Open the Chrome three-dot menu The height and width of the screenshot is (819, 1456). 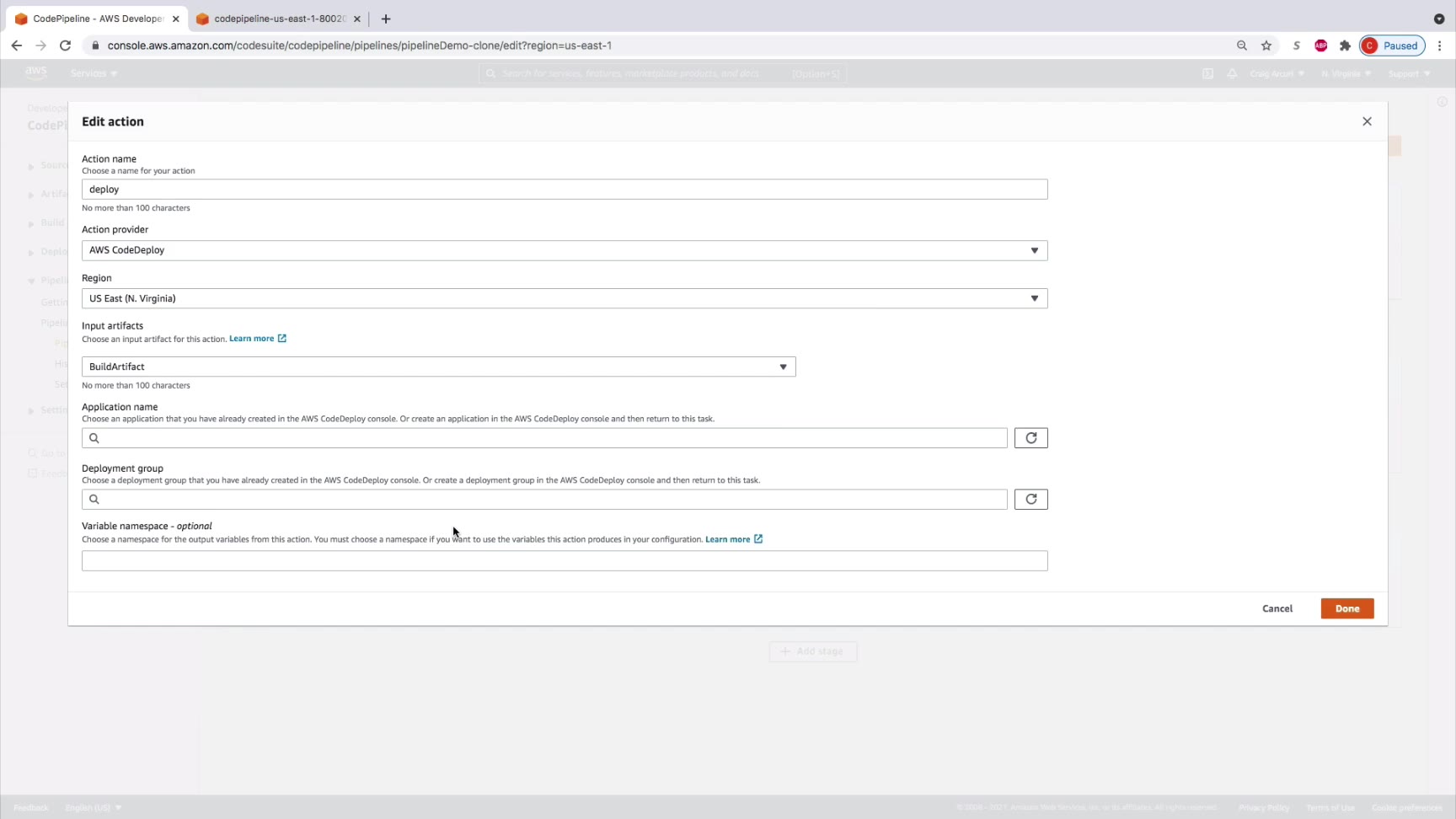point(1440,45)
